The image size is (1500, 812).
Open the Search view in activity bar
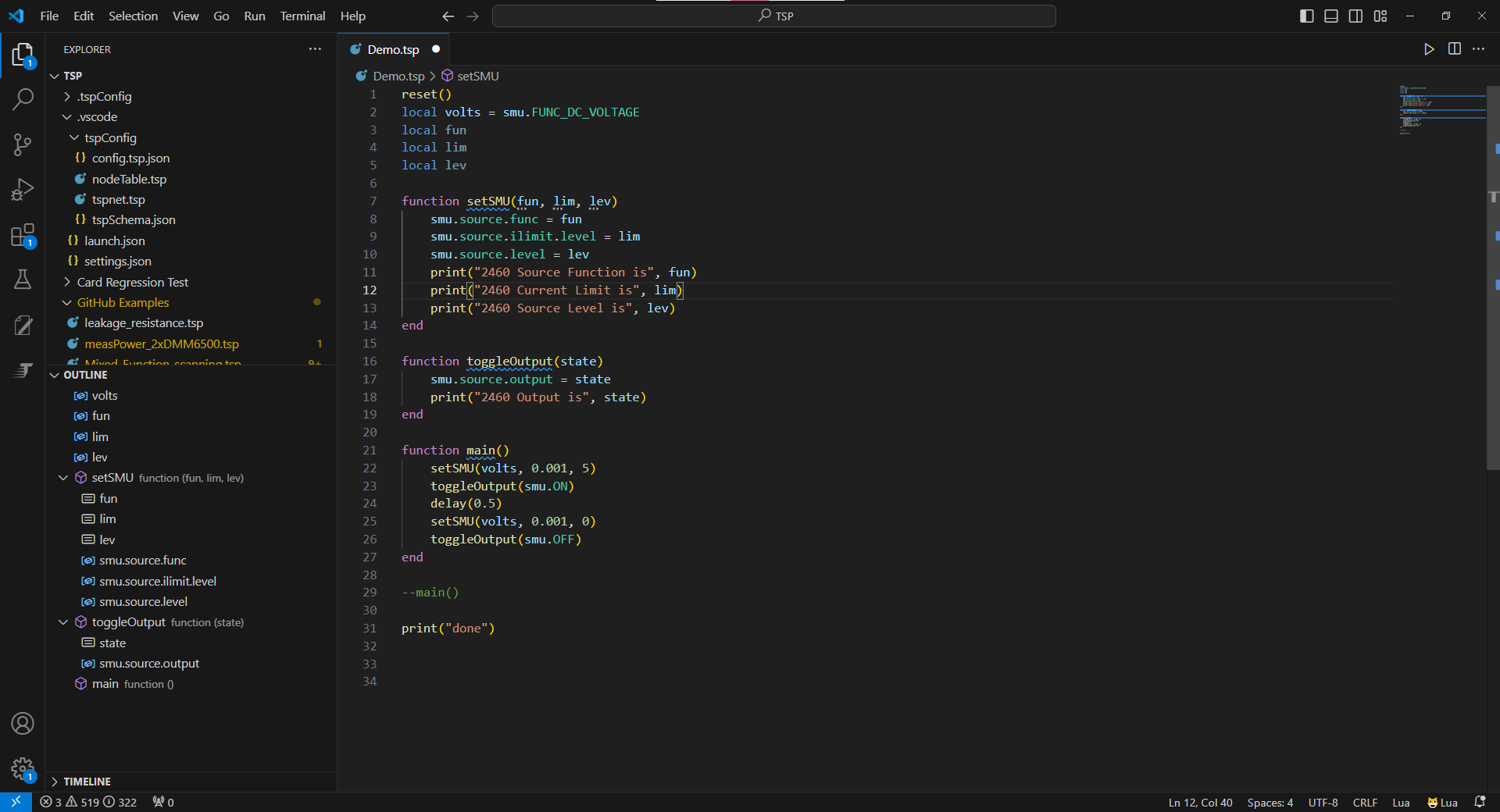[23, 99]
